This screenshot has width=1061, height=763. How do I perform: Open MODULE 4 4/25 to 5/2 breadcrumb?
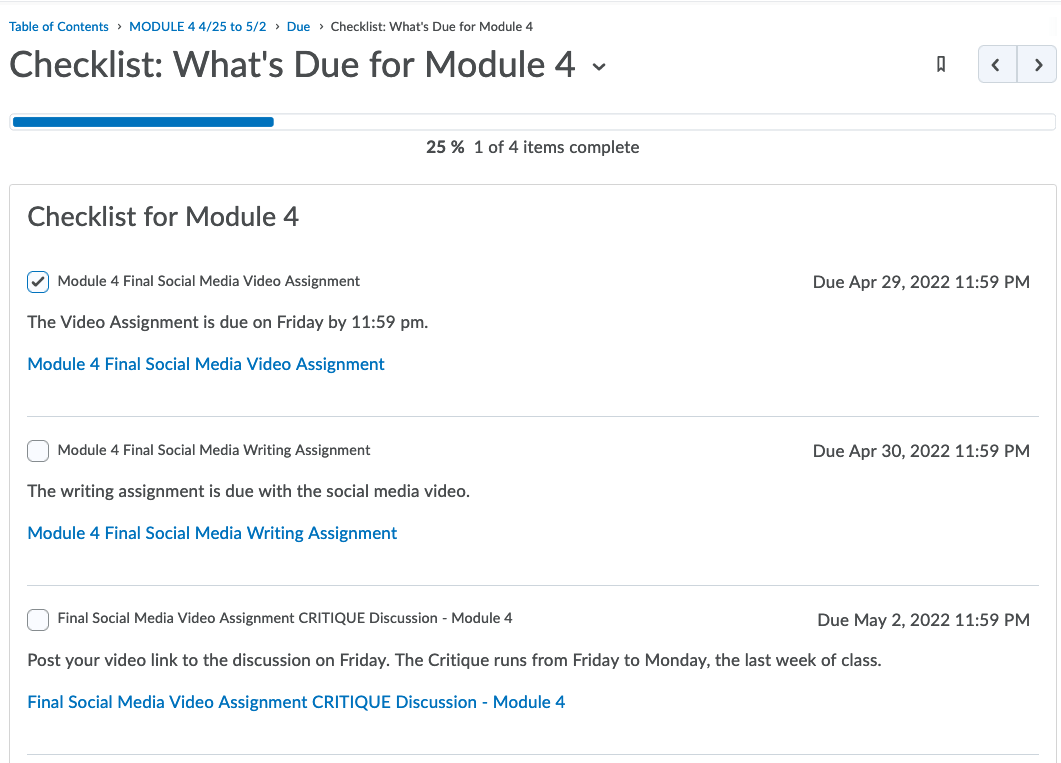[x=197, y=27]
